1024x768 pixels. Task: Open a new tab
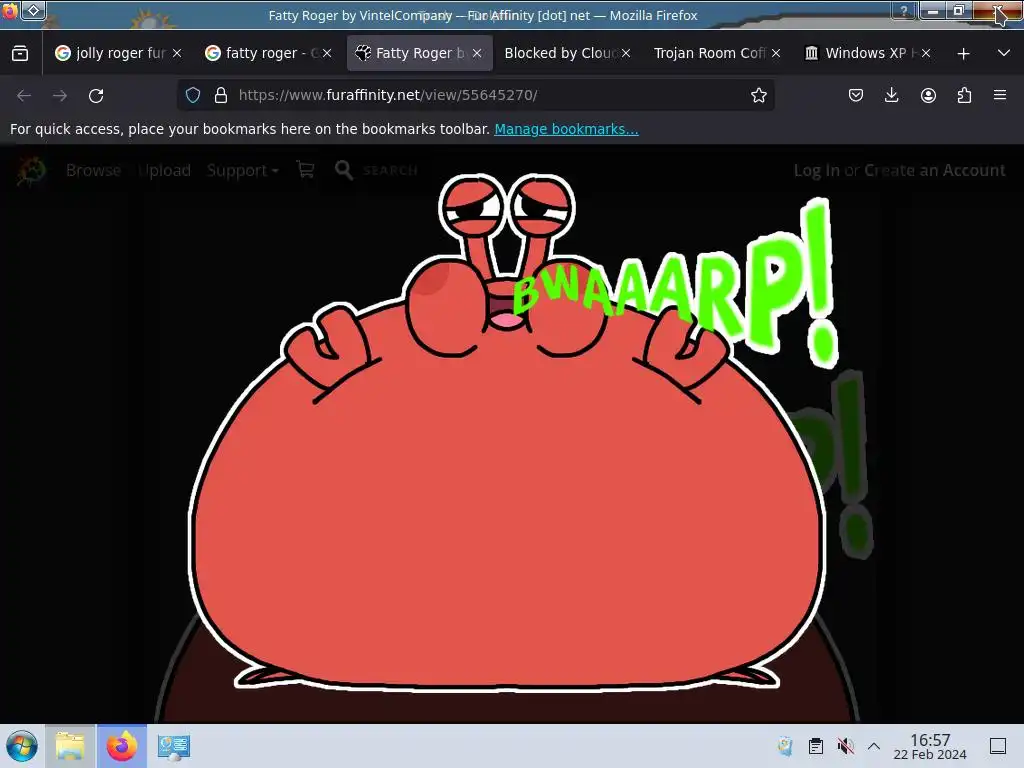[963, 54]
